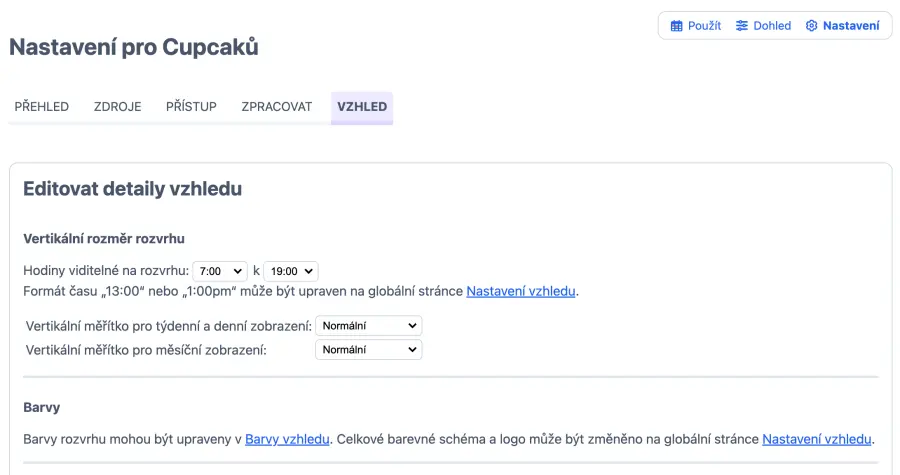The height and width of the screenshot is (475, 900).
Task: Open the 7:00 start hour dropdown
Action: (x=220, y=271)
